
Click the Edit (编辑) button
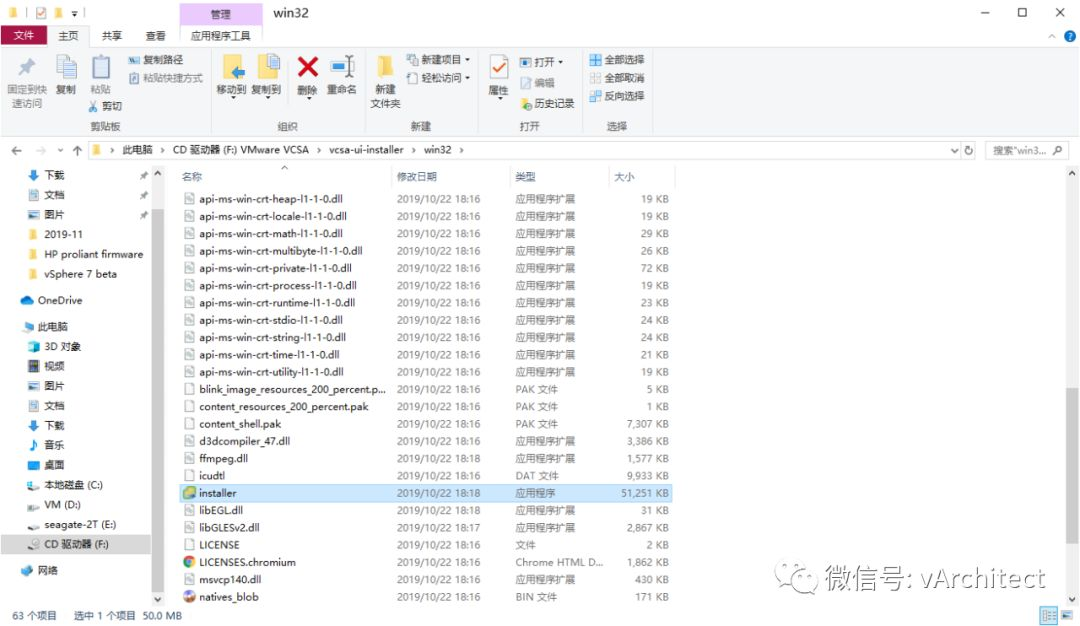point(537,83)
